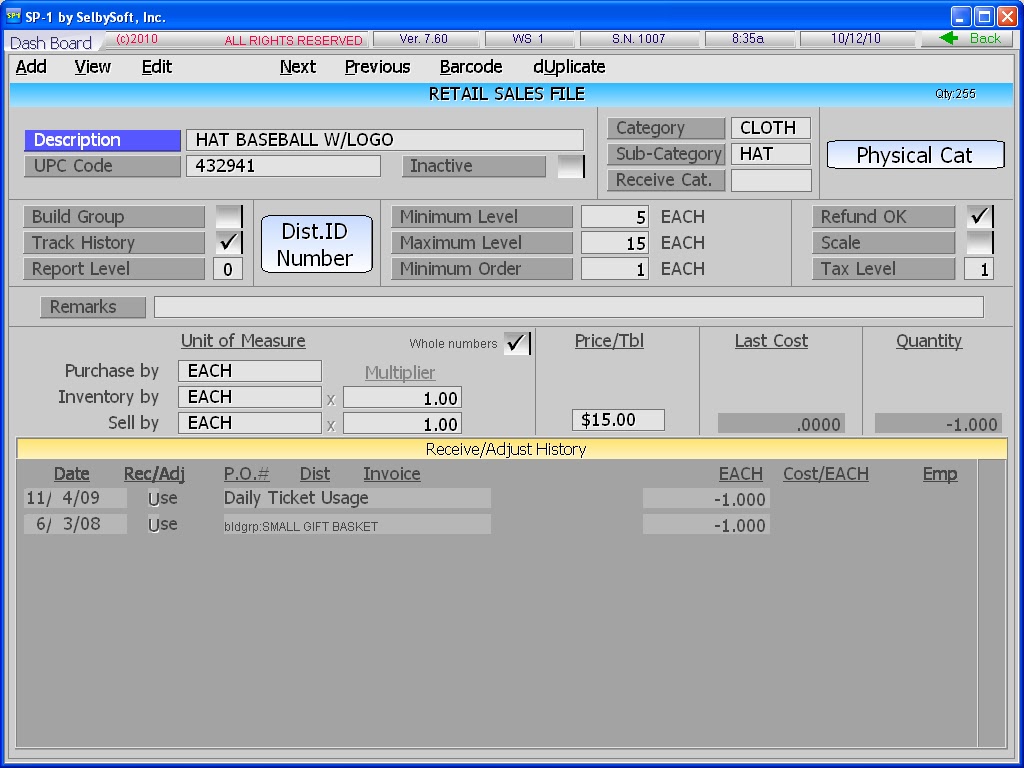Open the Physical Cat panel
Screen dimensions: 1024x768
(914, 155)
